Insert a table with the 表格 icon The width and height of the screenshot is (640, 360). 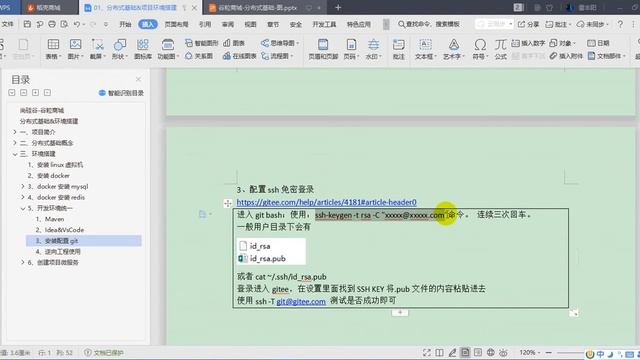53,49
